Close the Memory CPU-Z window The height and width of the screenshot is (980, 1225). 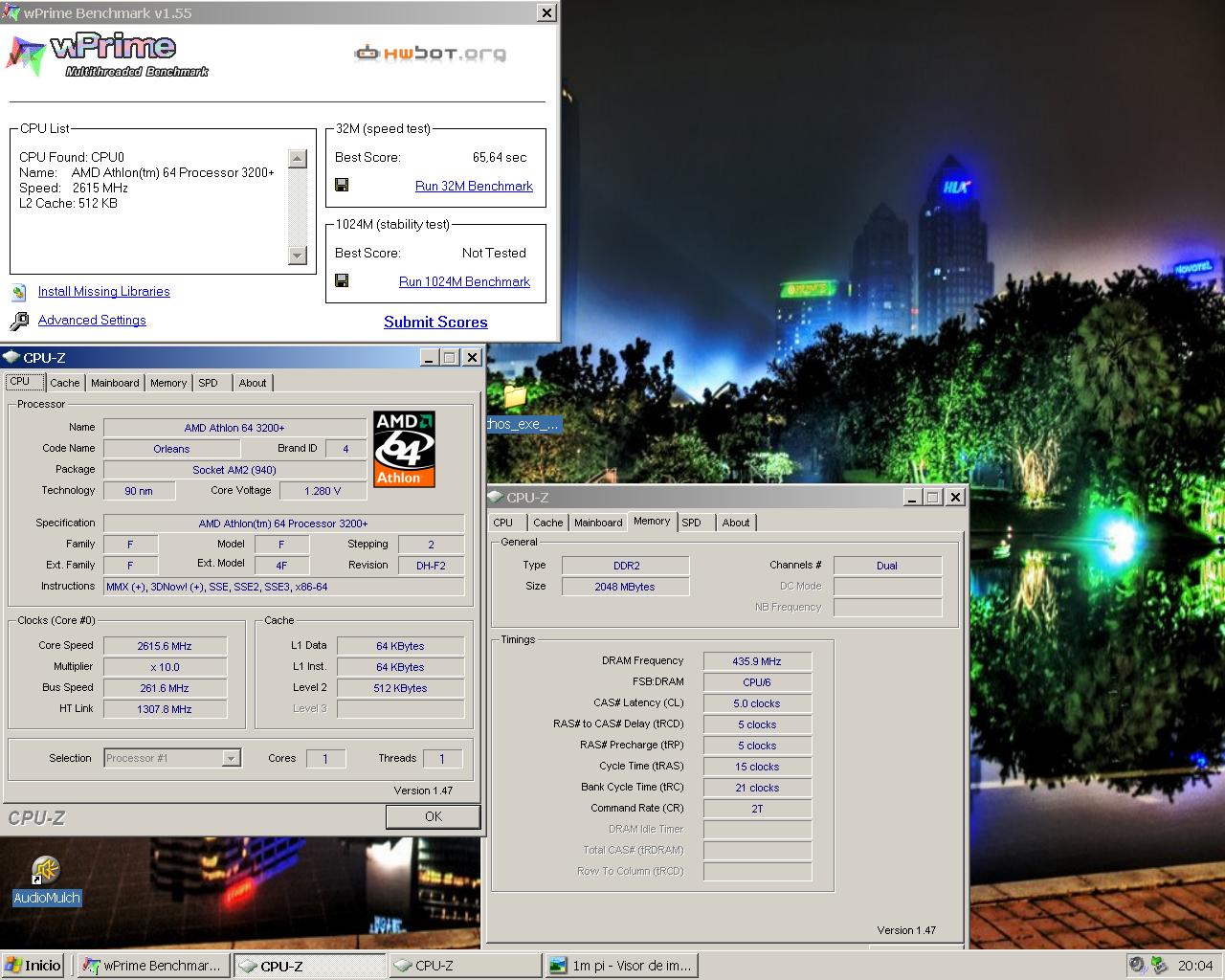(955, 497)
